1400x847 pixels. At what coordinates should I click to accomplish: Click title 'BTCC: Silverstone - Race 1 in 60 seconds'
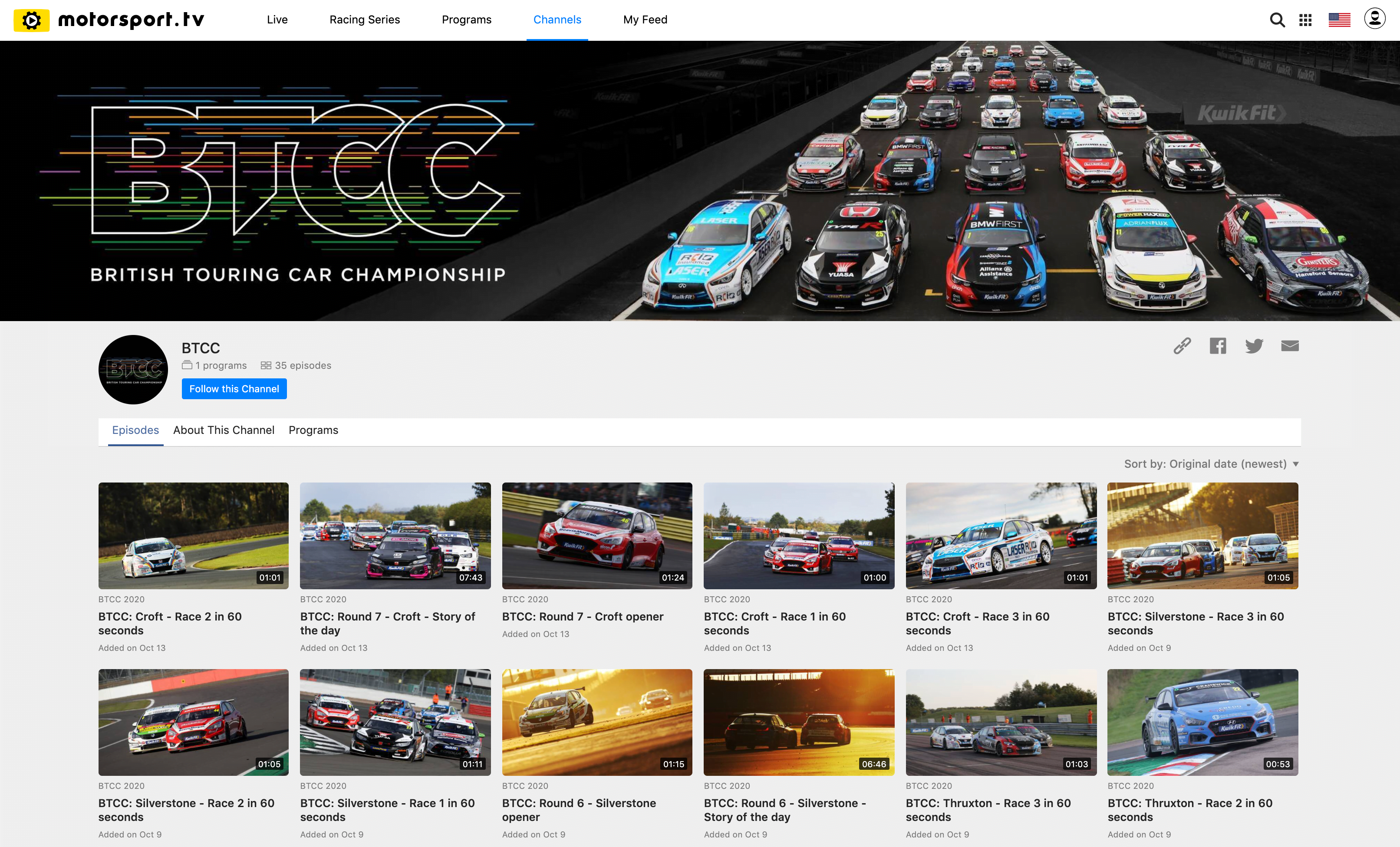[x=388, y=810]
